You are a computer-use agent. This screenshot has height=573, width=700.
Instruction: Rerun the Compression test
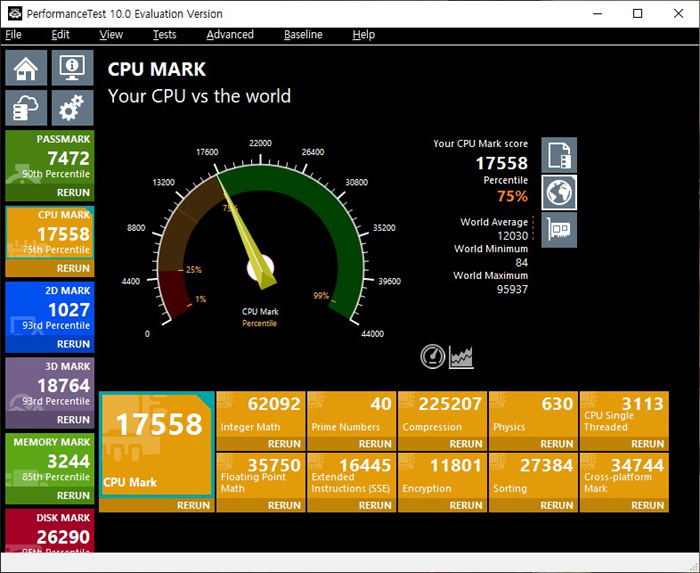(x=466, y=444)
